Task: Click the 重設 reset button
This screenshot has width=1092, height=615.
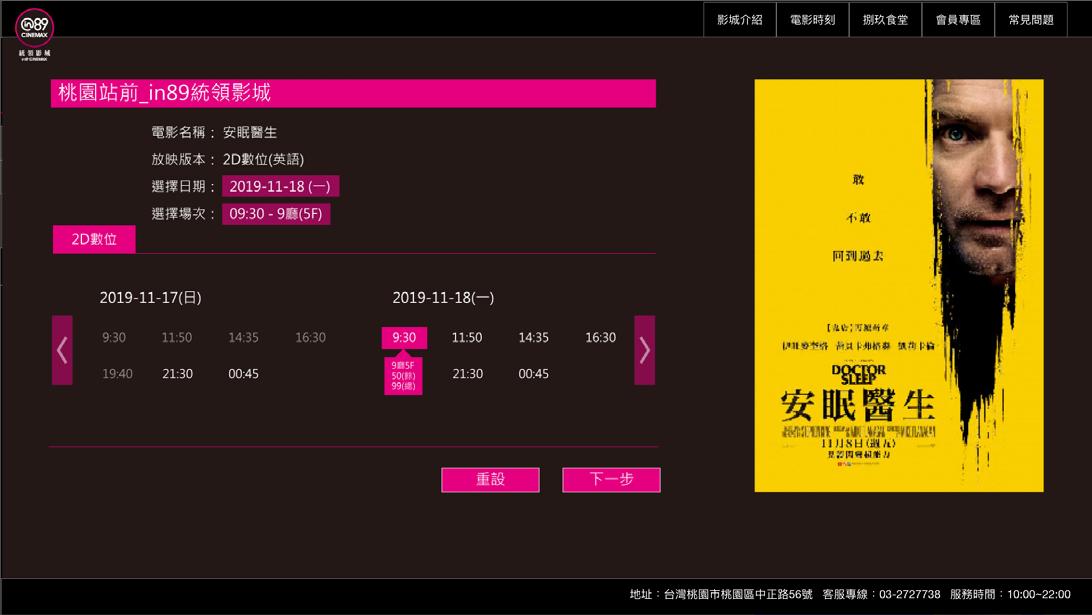Action: point(490,479)
